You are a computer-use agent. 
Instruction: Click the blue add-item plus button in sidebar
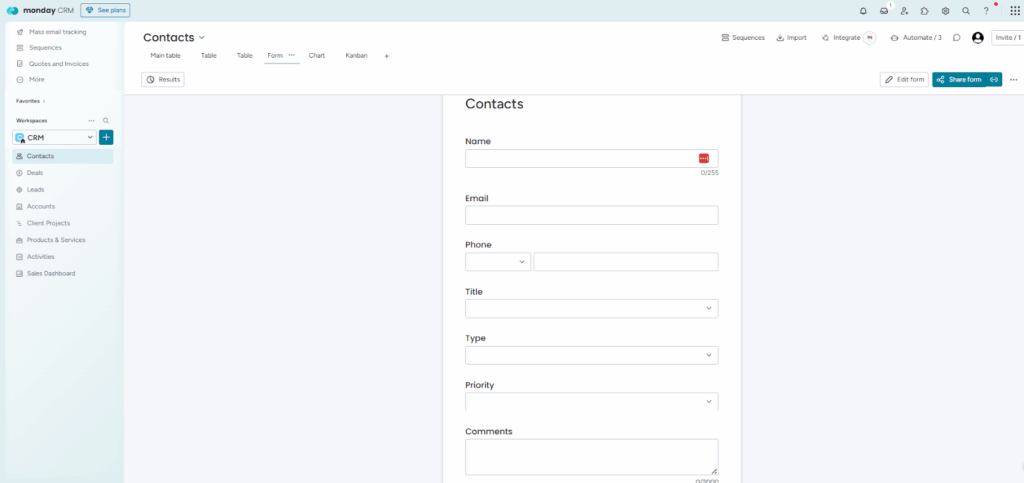point(106,137)
